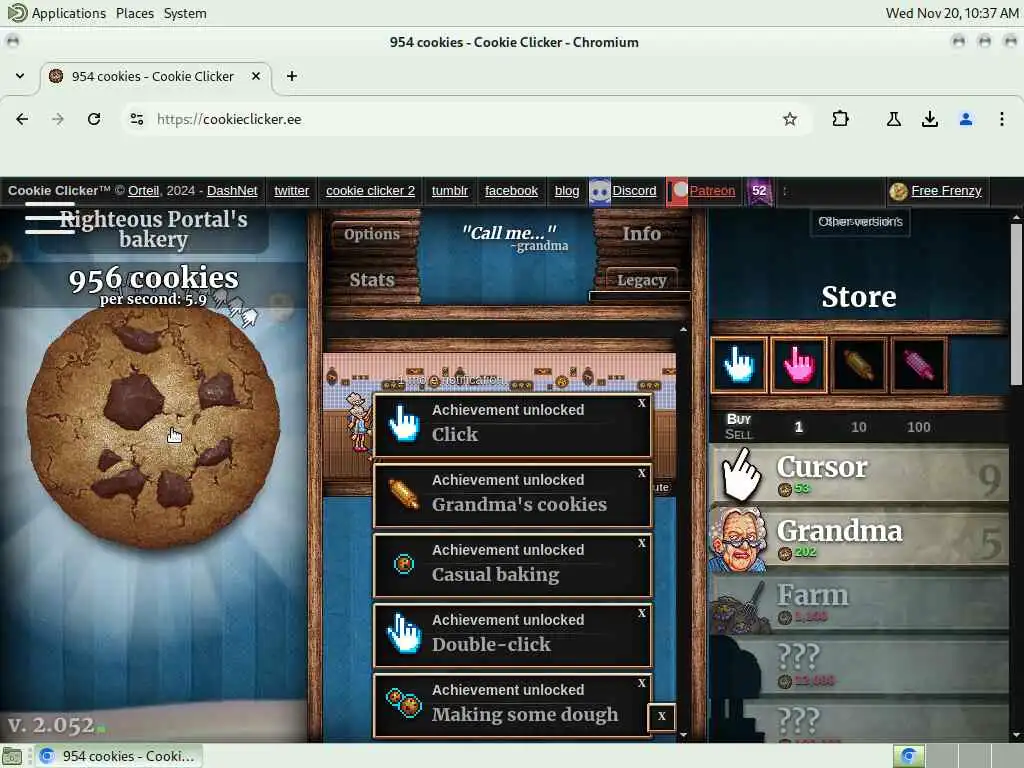View site information icon in address bar
The height and width of the screenshot is (768, 1024).
(x=136, y=119)
